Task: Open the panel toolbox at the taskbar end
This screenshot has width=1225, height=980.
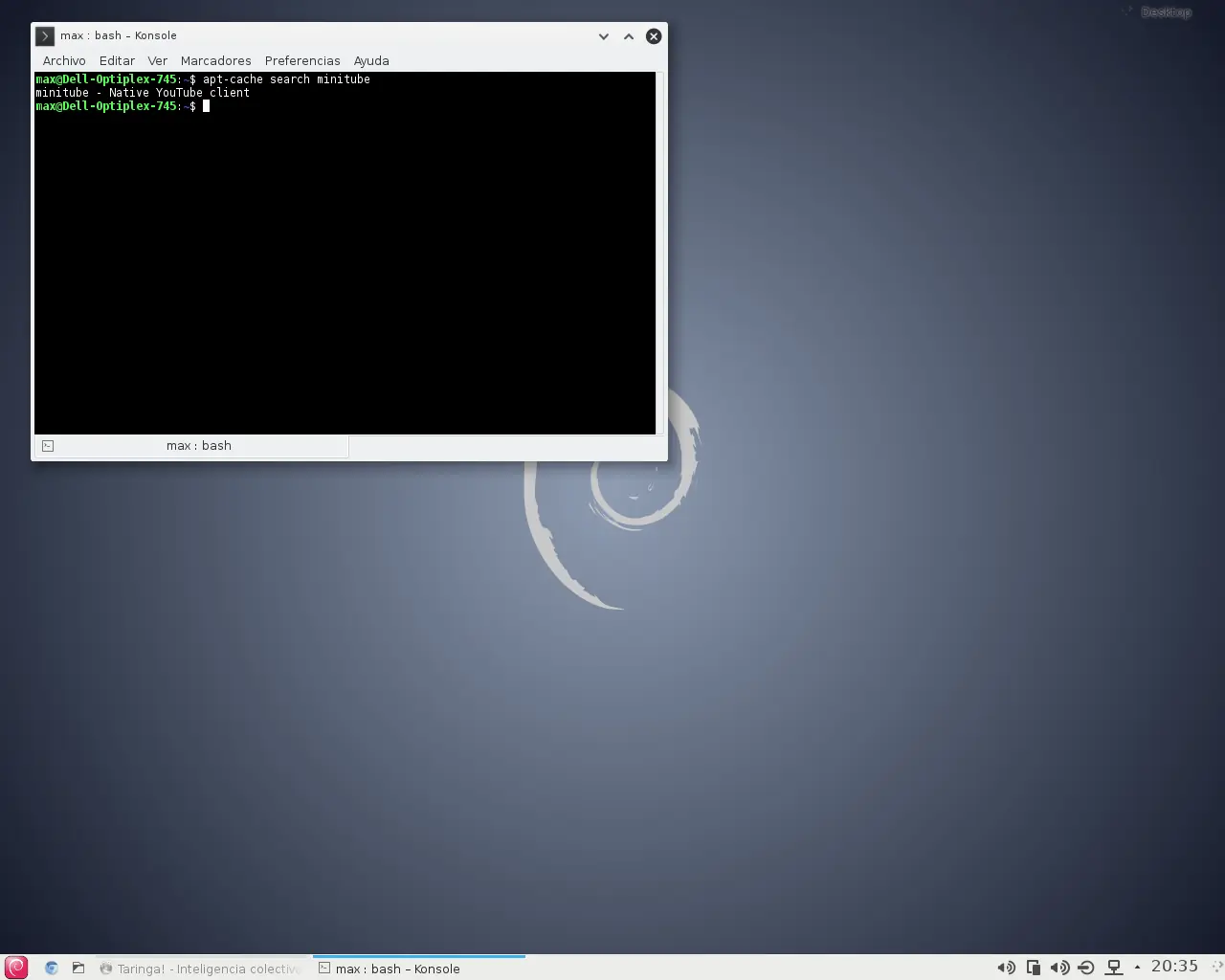Action: click(x=1215, y=968)
